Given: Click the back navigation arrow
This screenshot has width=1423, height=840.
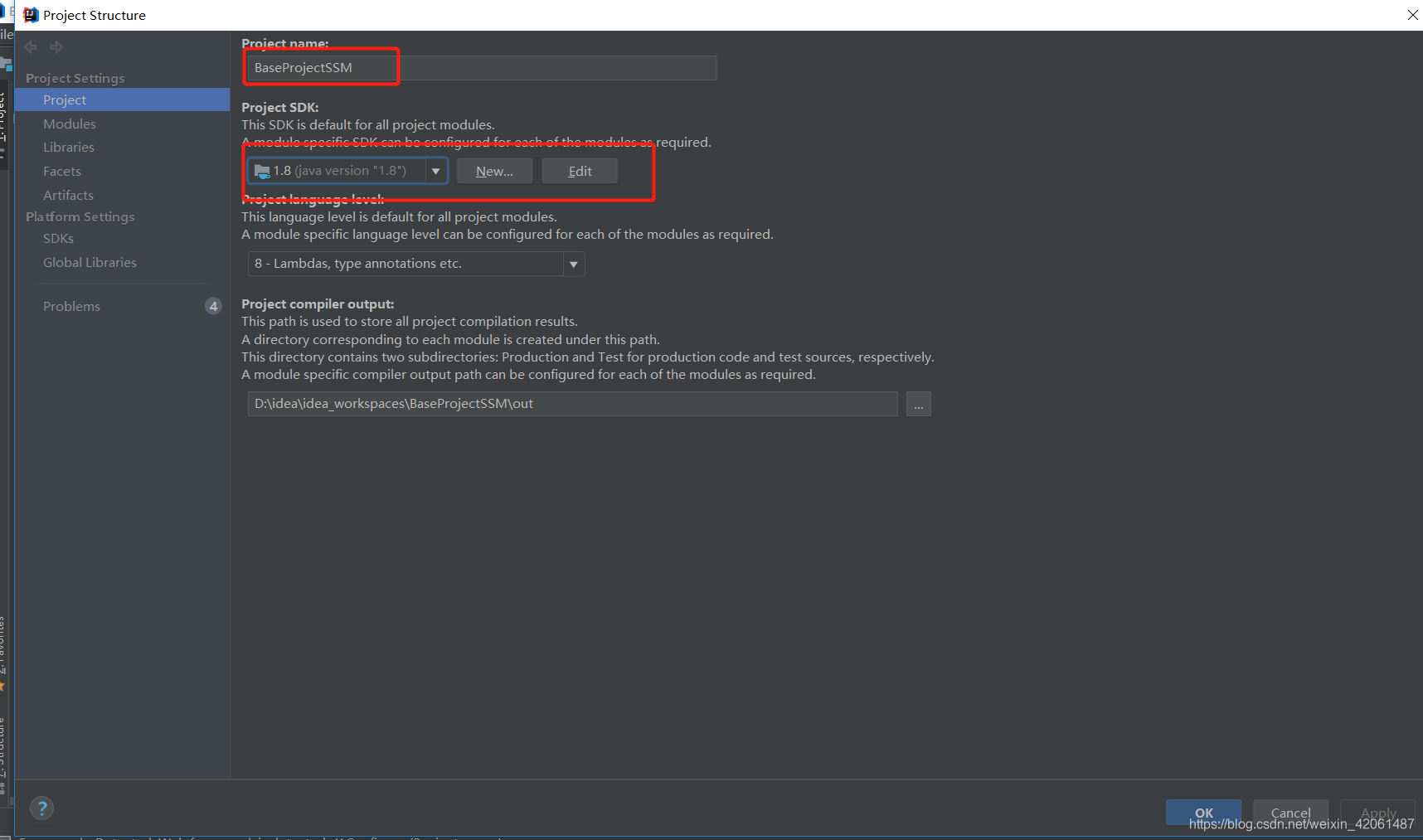Looking at the screenshot, I should pyautogui.click(x=31, y=47).
